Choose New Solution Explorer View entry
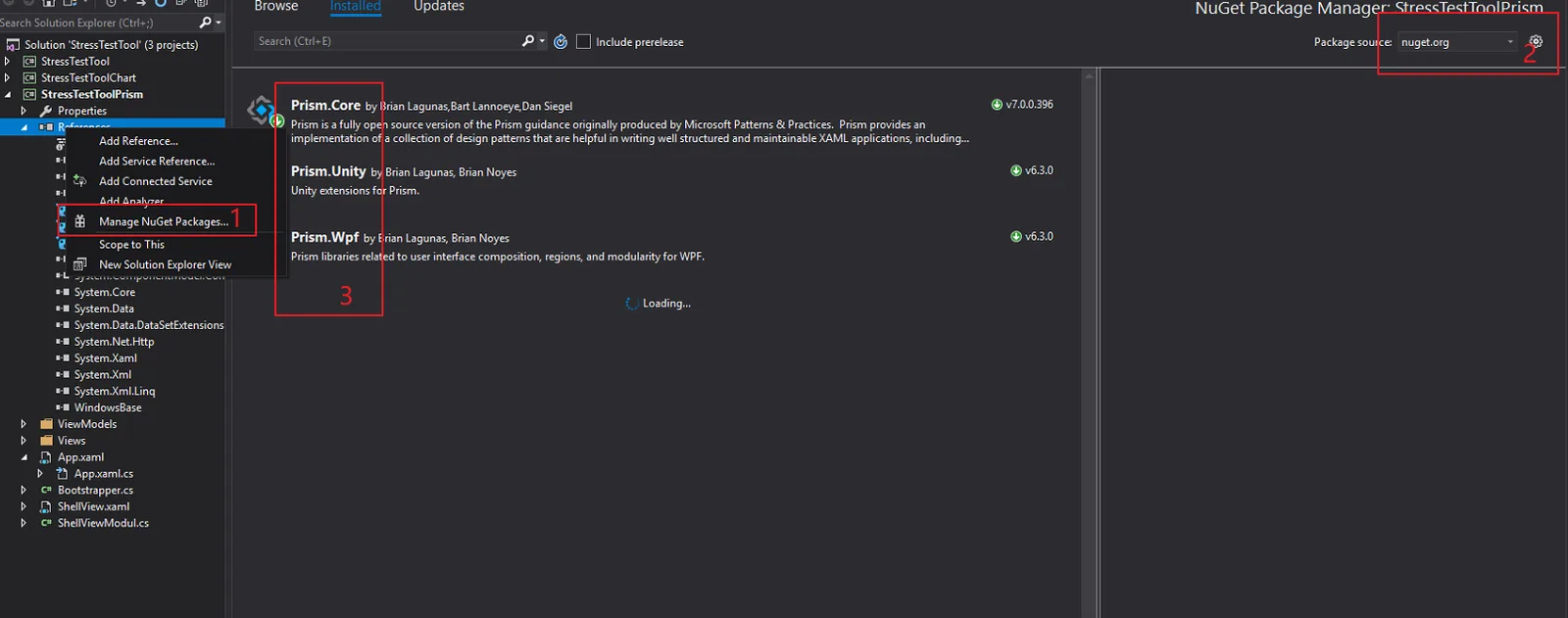The image size is (1568, 618). pyautogui.click(x=165, y=264)
